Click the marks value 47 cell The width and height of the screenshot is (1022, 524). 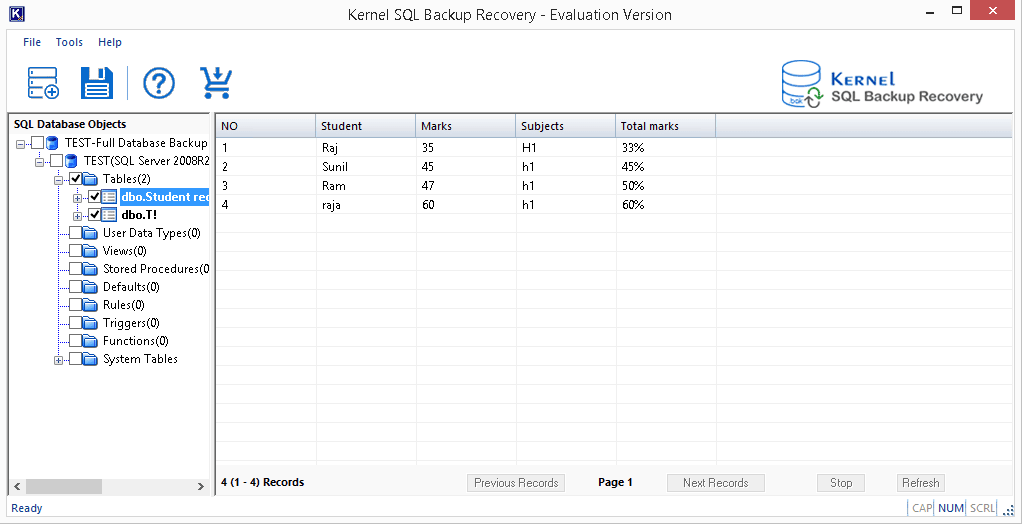466,186
